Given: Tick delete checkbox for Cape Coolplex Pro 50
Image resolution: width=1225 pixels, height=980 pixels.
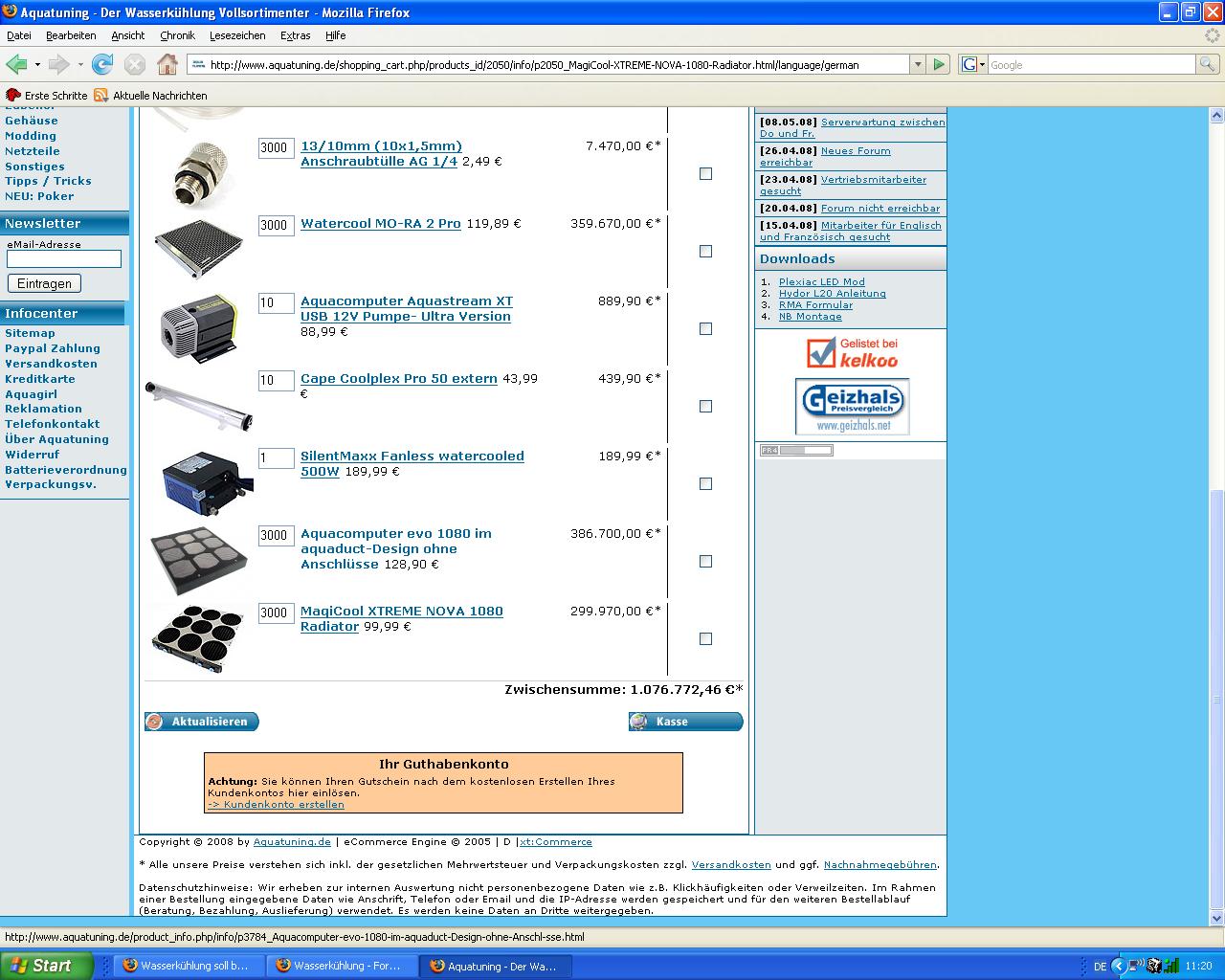Looking at the screenshot, I should point(705,406).
